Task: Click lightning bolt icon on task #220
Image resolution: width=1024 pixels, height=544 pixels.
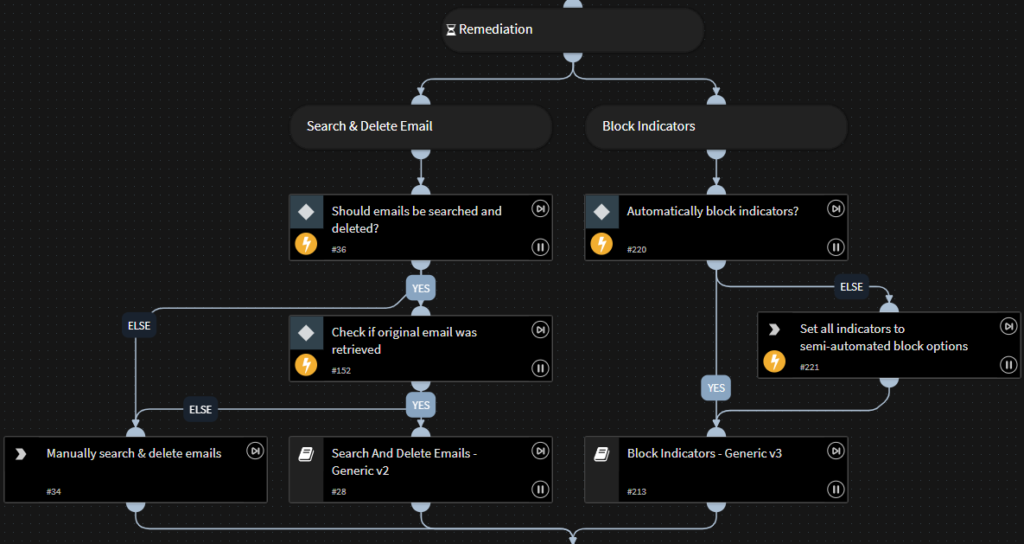Action: tap(601, 244)
